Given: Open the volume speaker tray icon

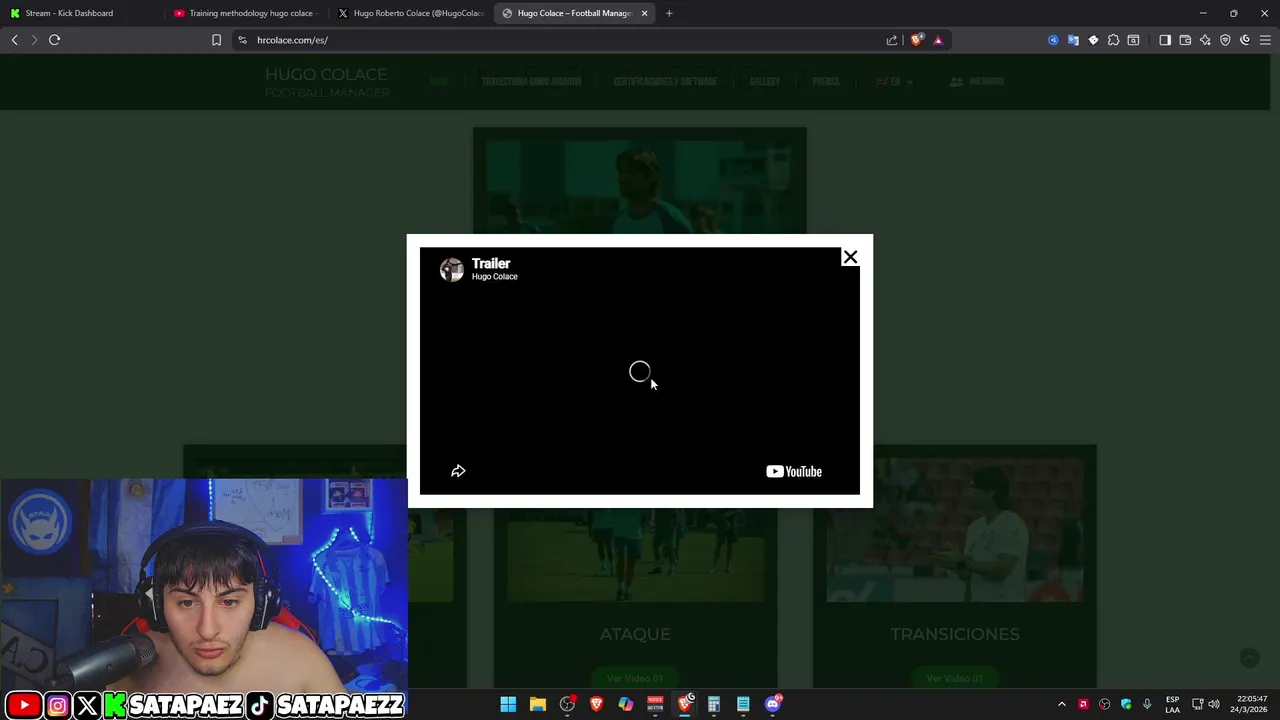Looking at the screenshot, I should tap(1214, 704).
